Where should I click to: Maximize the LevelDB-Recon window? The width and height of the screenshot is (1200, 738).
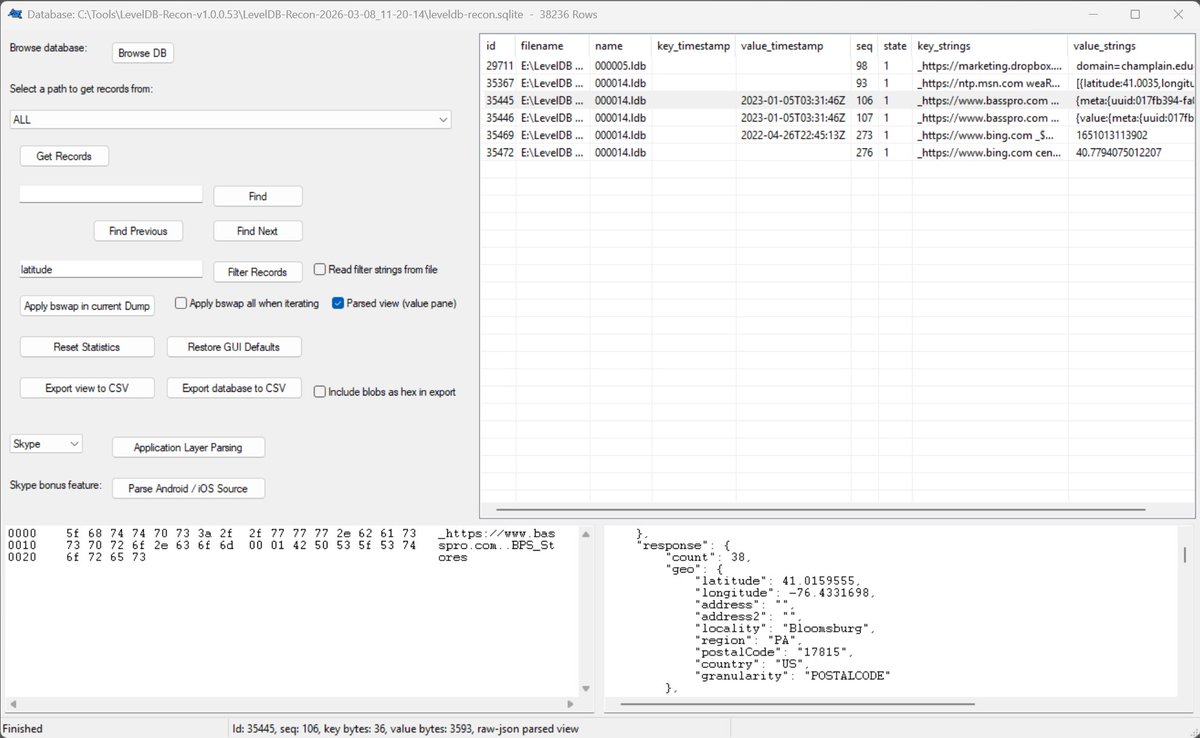pyautogui.click(x=1135, y=14)
